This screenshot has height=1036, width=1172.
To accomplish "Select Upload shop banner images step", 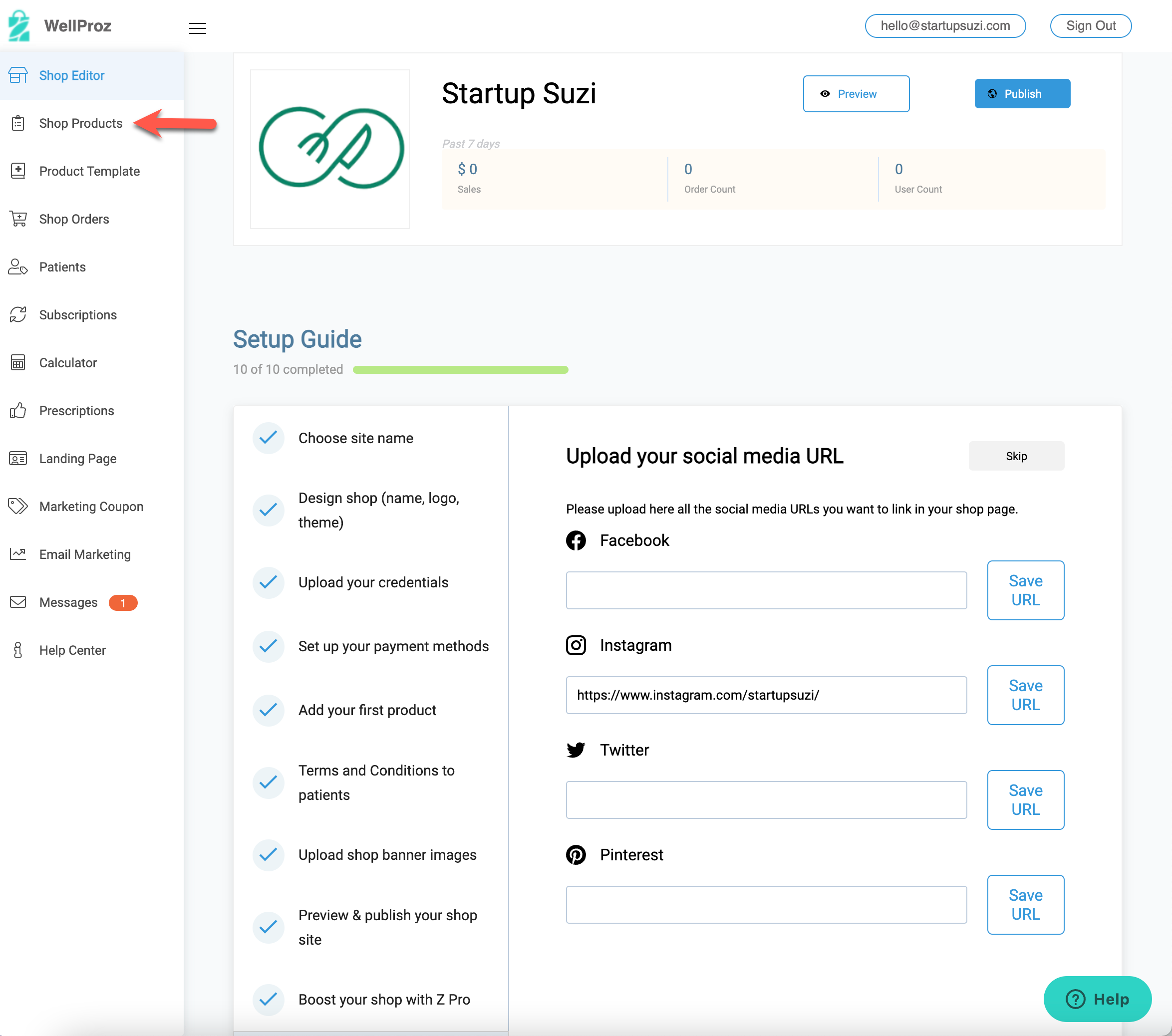I will 371,855.
